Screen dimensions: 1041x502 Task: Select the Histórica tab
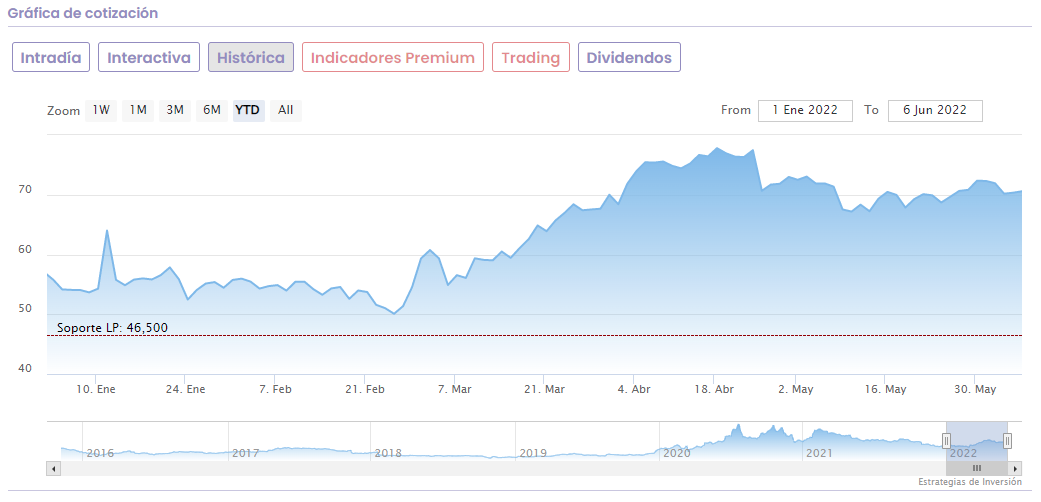pyautogui.click(x=251, y=57)
